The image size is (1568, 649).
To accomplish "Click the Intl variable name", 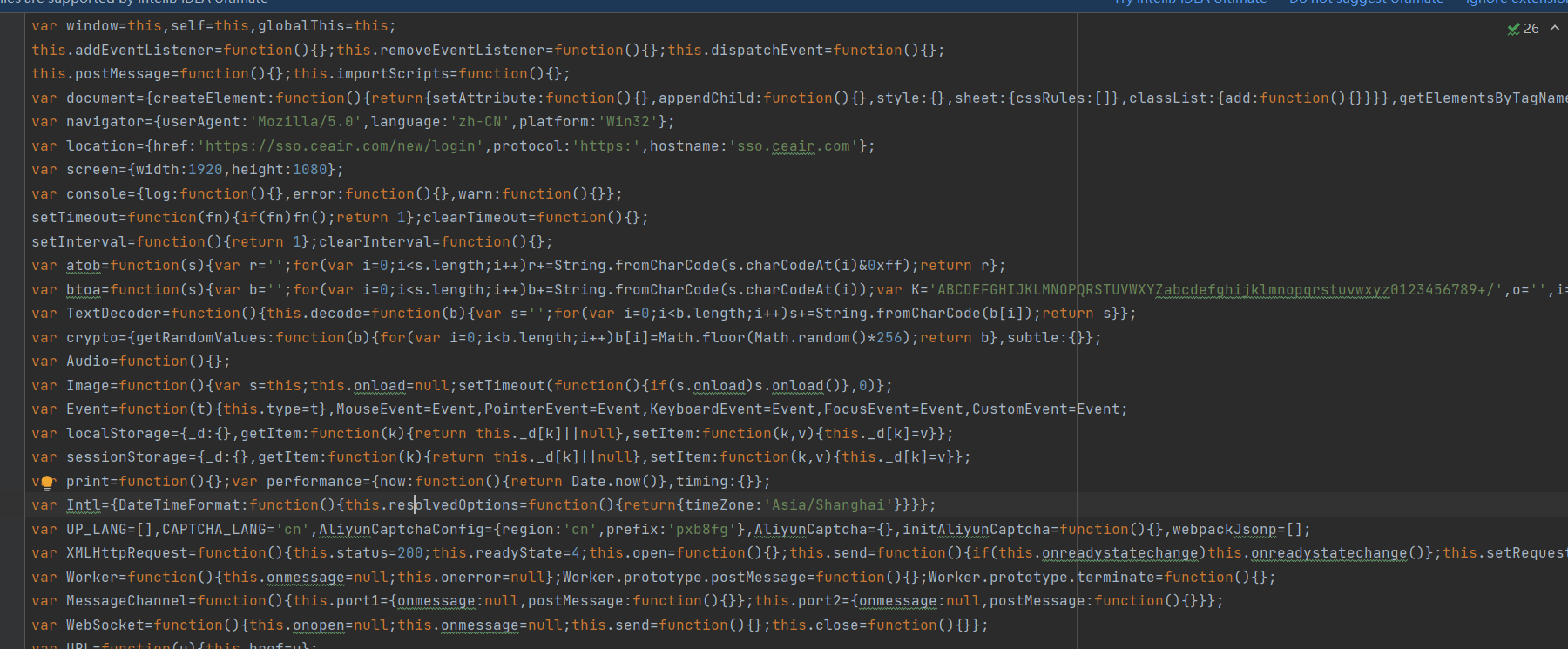I will (x=84, y=505).
